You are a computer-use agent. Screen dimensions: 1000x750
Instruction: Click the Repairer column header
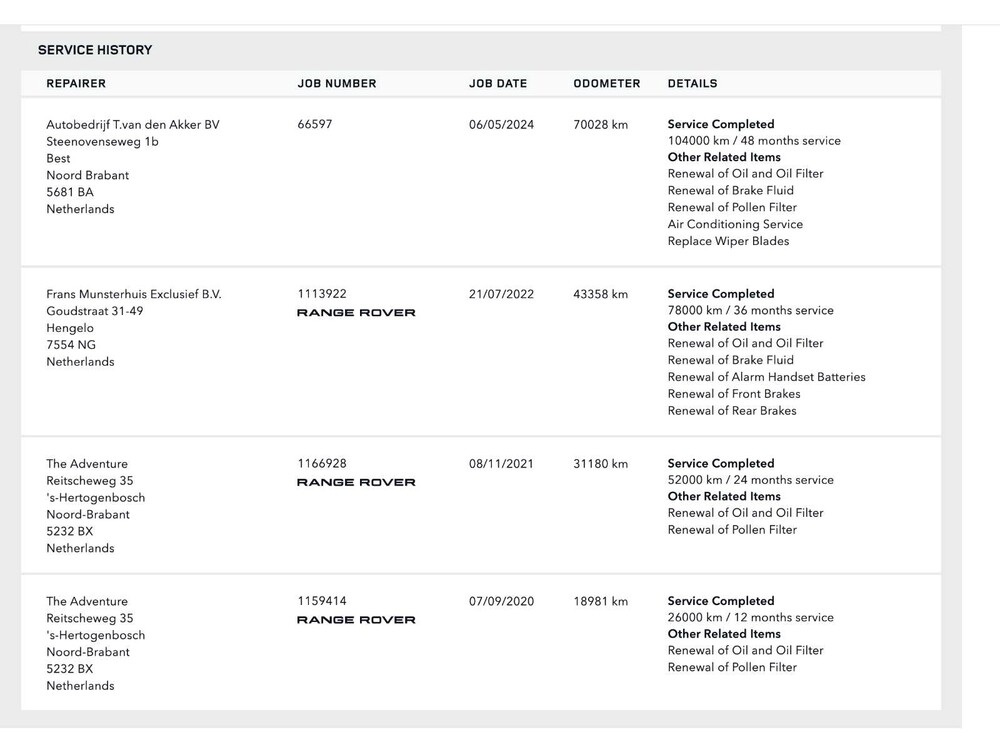point(76,84)
